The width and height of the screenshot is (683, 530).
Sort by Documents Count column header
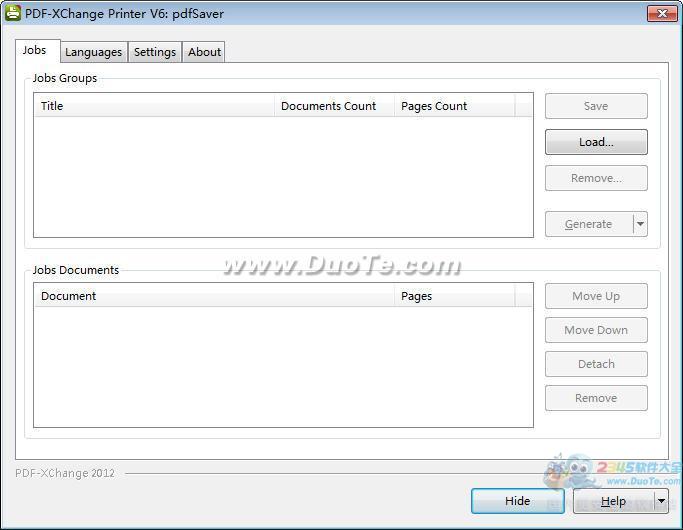pyautogui.click(x=334, y=106)
